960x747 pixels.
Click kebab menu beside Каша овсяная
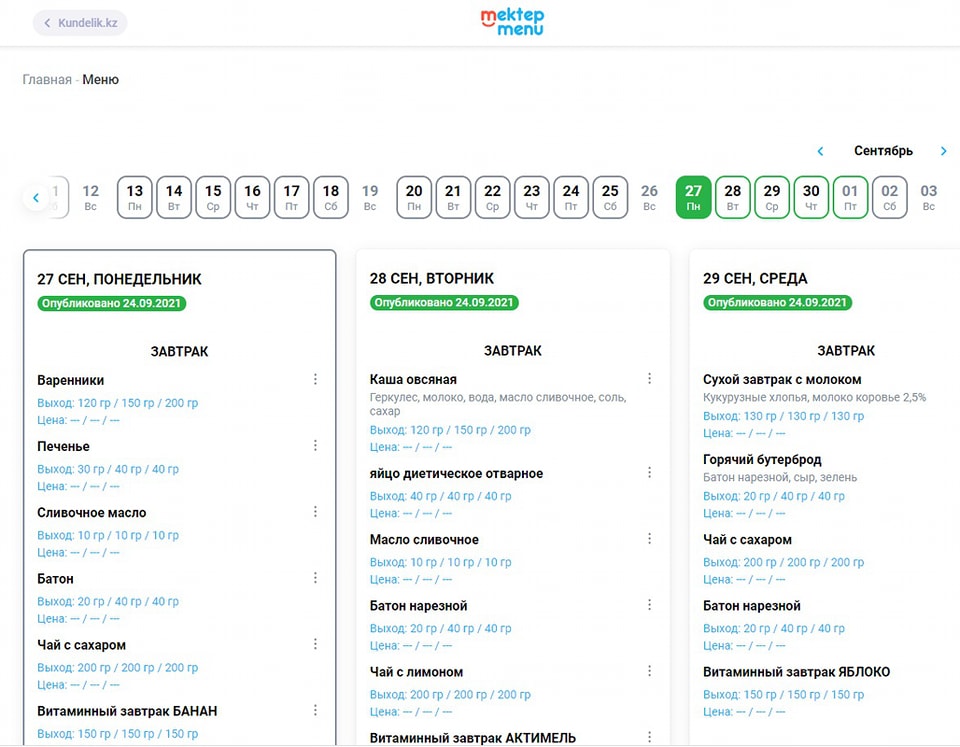click(x=649, y=378)
